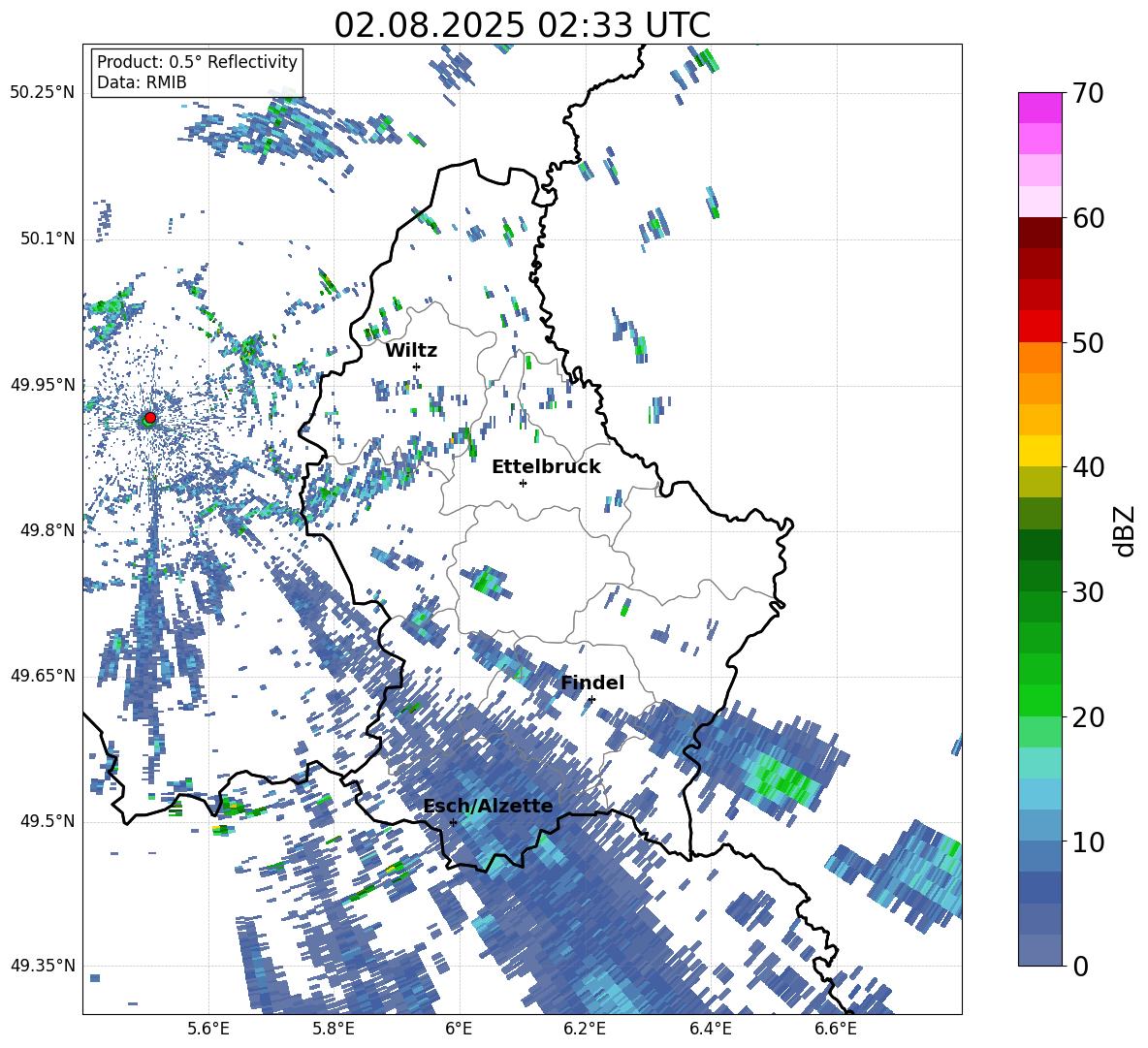The height and width of the screenshot is (1048, 1148).
Task: Click the 10 label on the colorbar
Action: [x=1088, y=842]
